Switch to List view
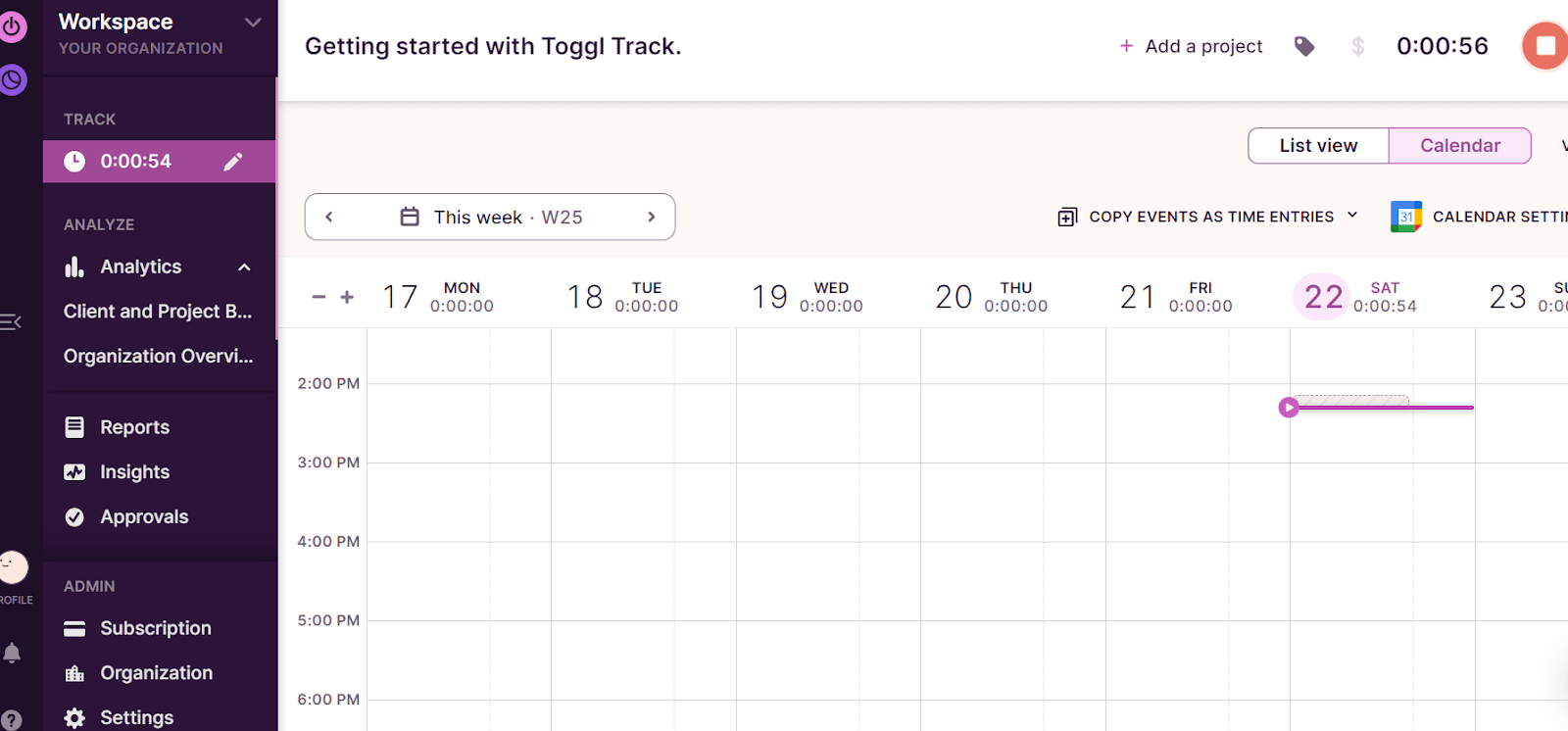Screen dimensions: 1568x731 click(x=1318, y=145)
